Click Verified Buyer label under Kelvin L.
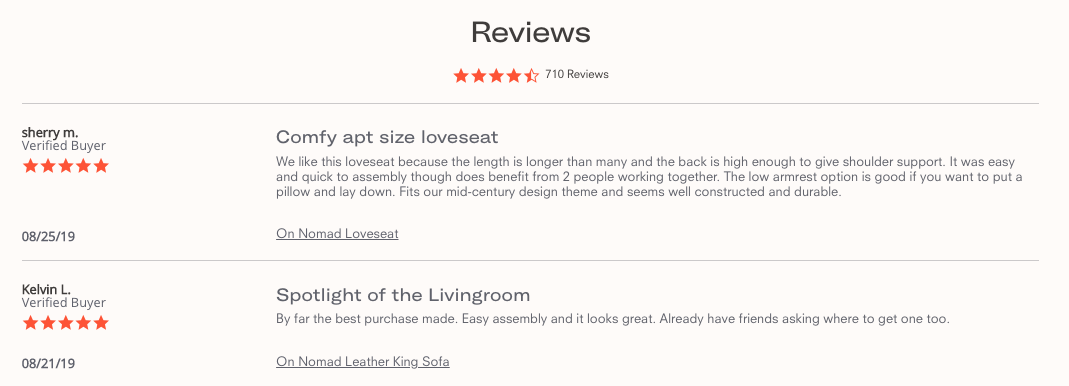This screenshot has width=1069, height=386. coord(64,303)
